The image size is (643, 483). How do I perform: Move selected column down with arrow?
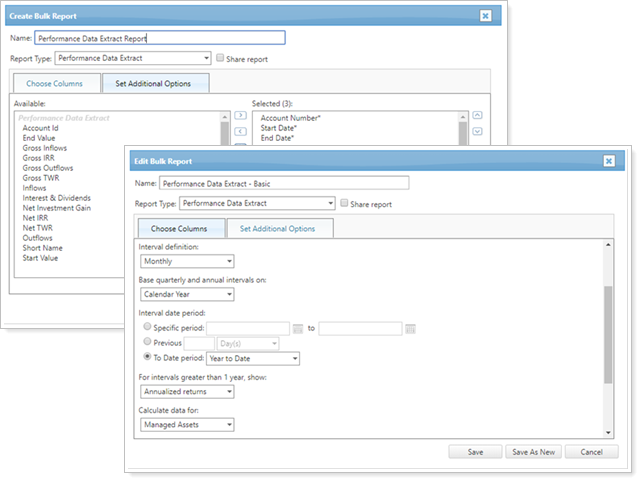point(477,131)
